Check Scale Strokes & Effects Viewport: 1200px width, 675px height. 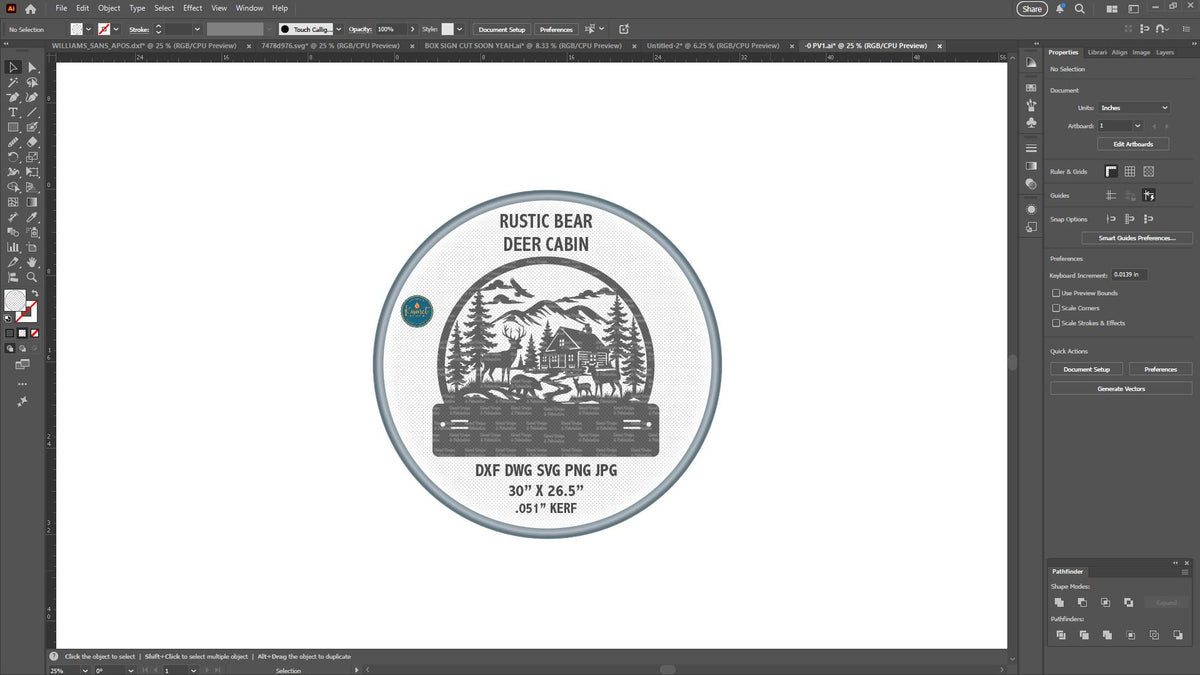pyautogui.click(x=1056, y=323)
